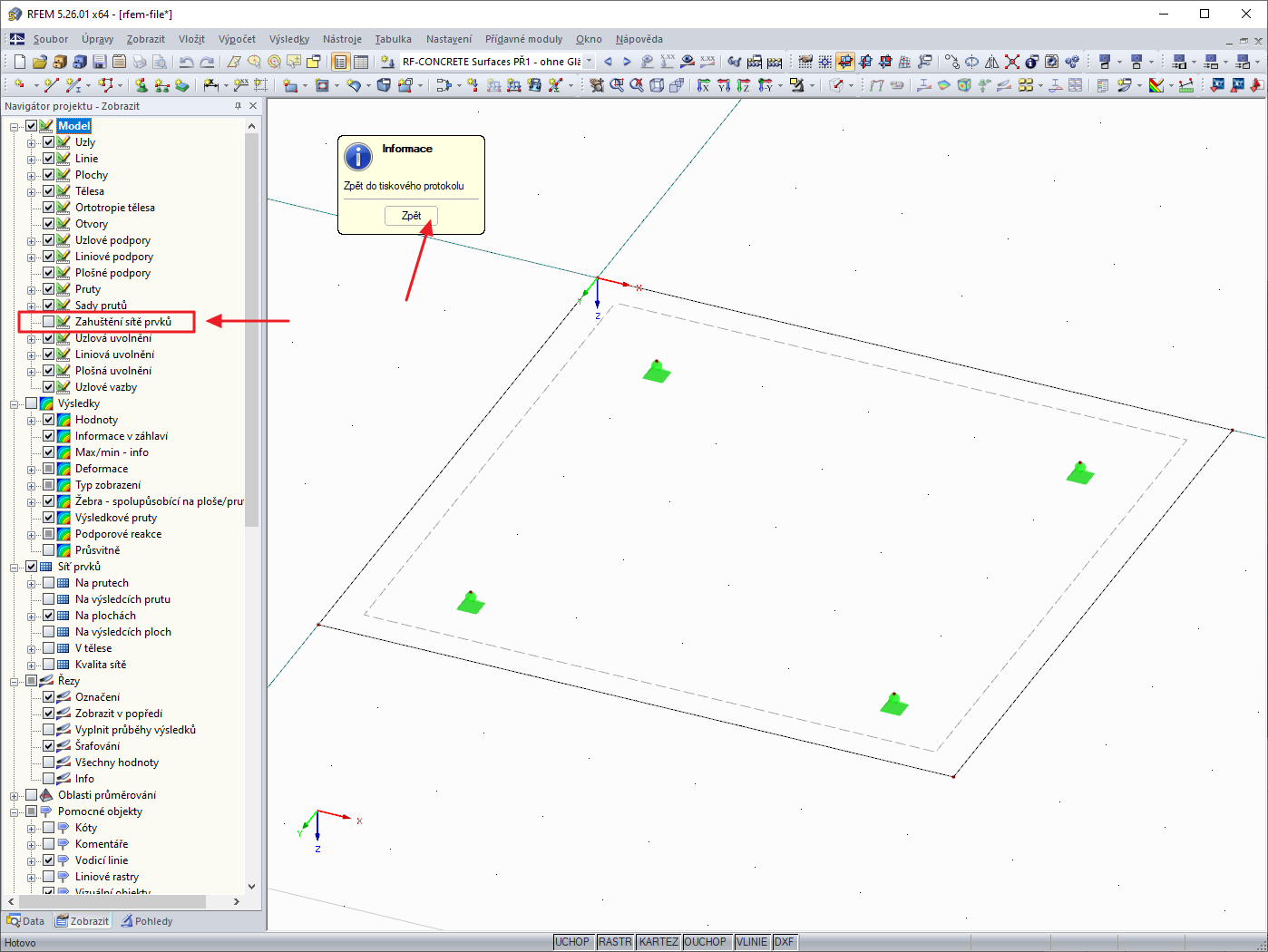Image resolution: width=1268 pixels, height=952 pixels.
Task: Select the Podporové reakce tree item
Action: tap(118, 534)
